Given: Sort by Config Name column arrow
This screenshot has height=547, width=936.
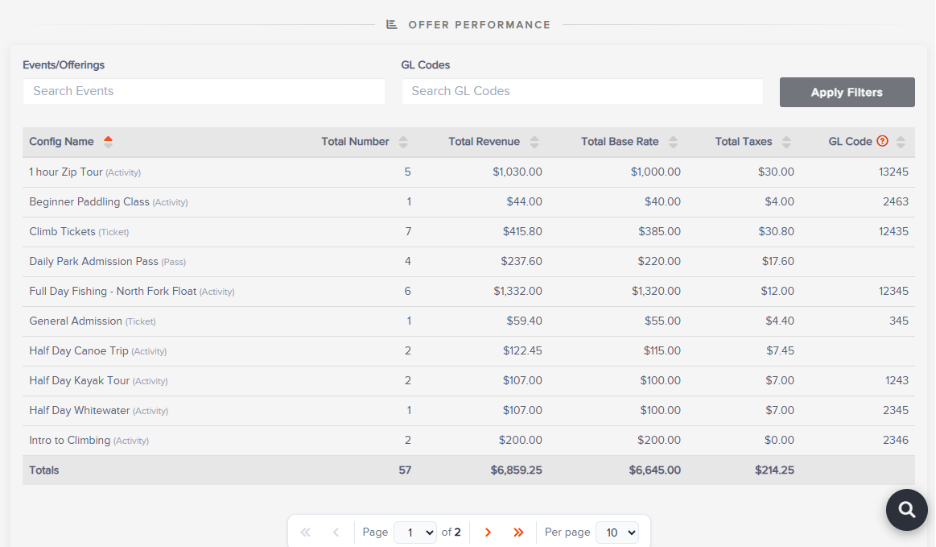Looking at the screenshot, I should click(108, 142).
